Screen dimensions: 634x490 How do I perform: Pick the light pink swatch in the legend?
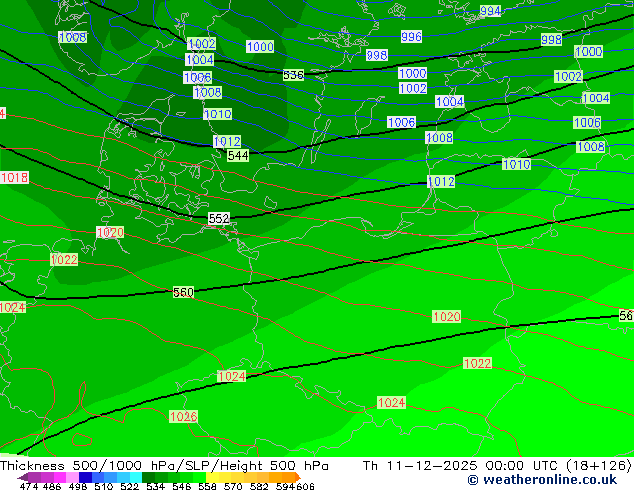point(72,477)
